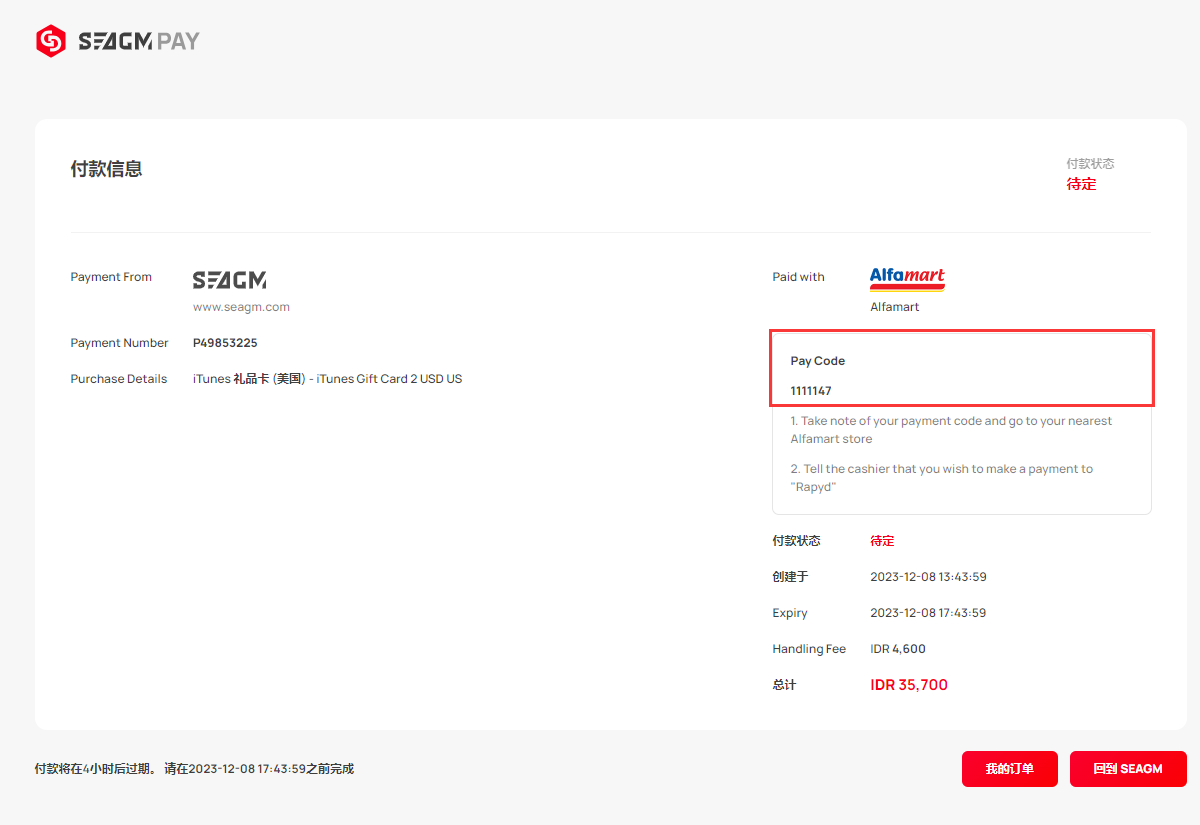Click the total amount IDR 35,700

(909, 685)
